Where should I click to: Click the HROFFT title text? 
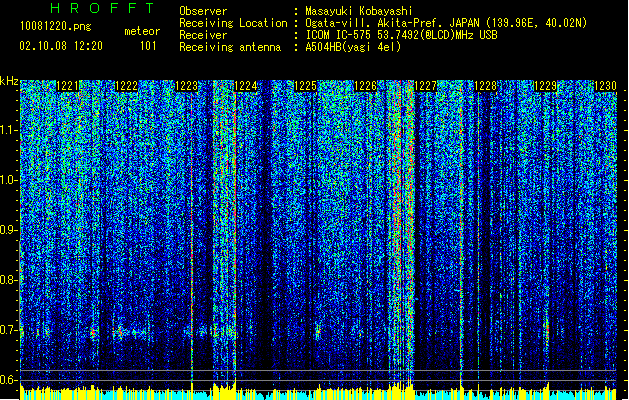click(x=103, y=8)
